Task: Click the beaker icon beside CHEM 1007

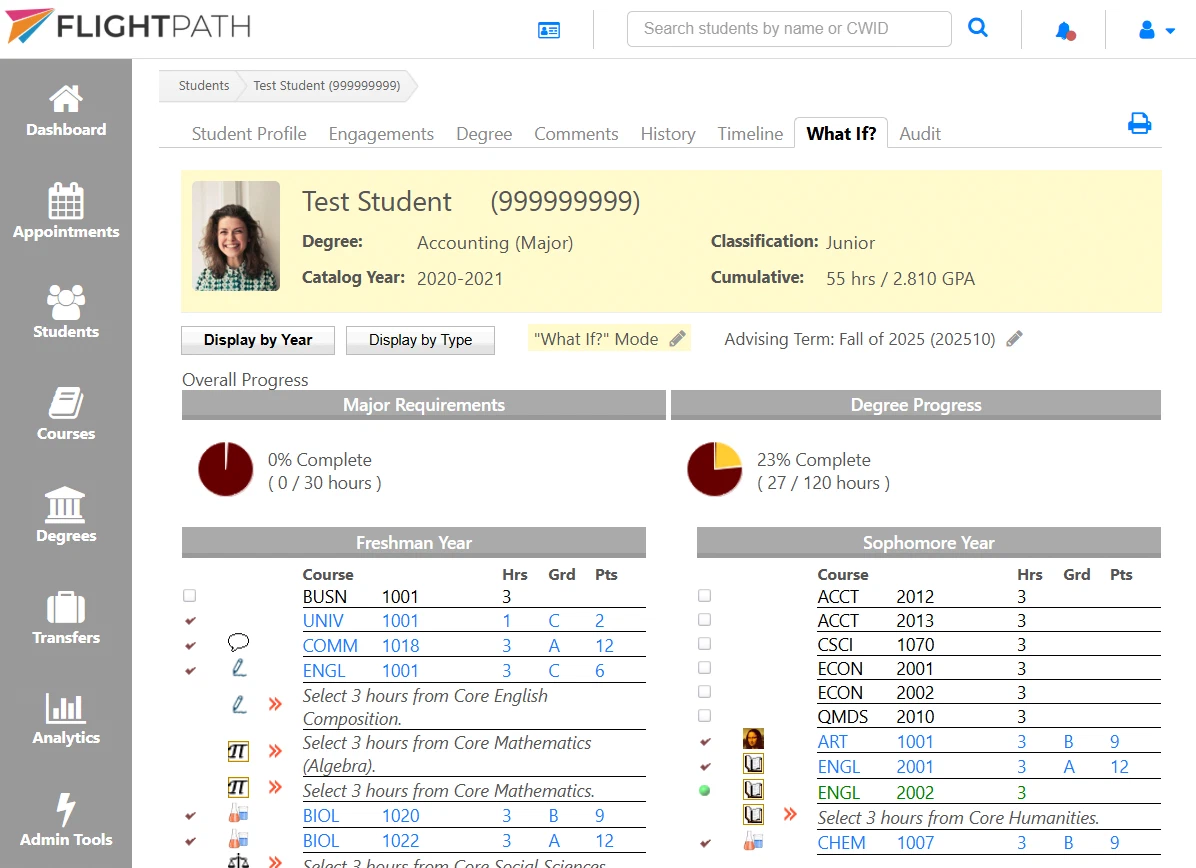Action: (753, 841)
